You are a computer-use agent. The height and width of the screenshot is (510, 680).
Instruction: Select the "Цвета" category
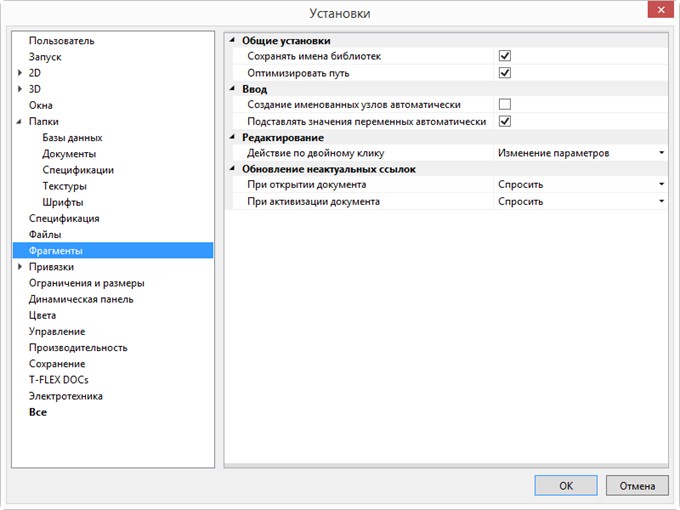[x=42, y=315]
